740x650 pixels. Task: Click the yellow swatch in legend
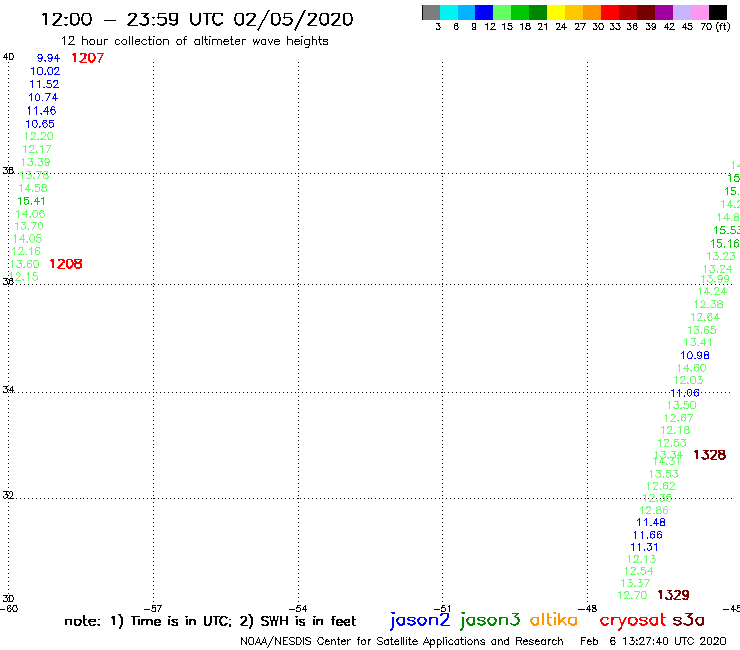[x=556, y=12]
